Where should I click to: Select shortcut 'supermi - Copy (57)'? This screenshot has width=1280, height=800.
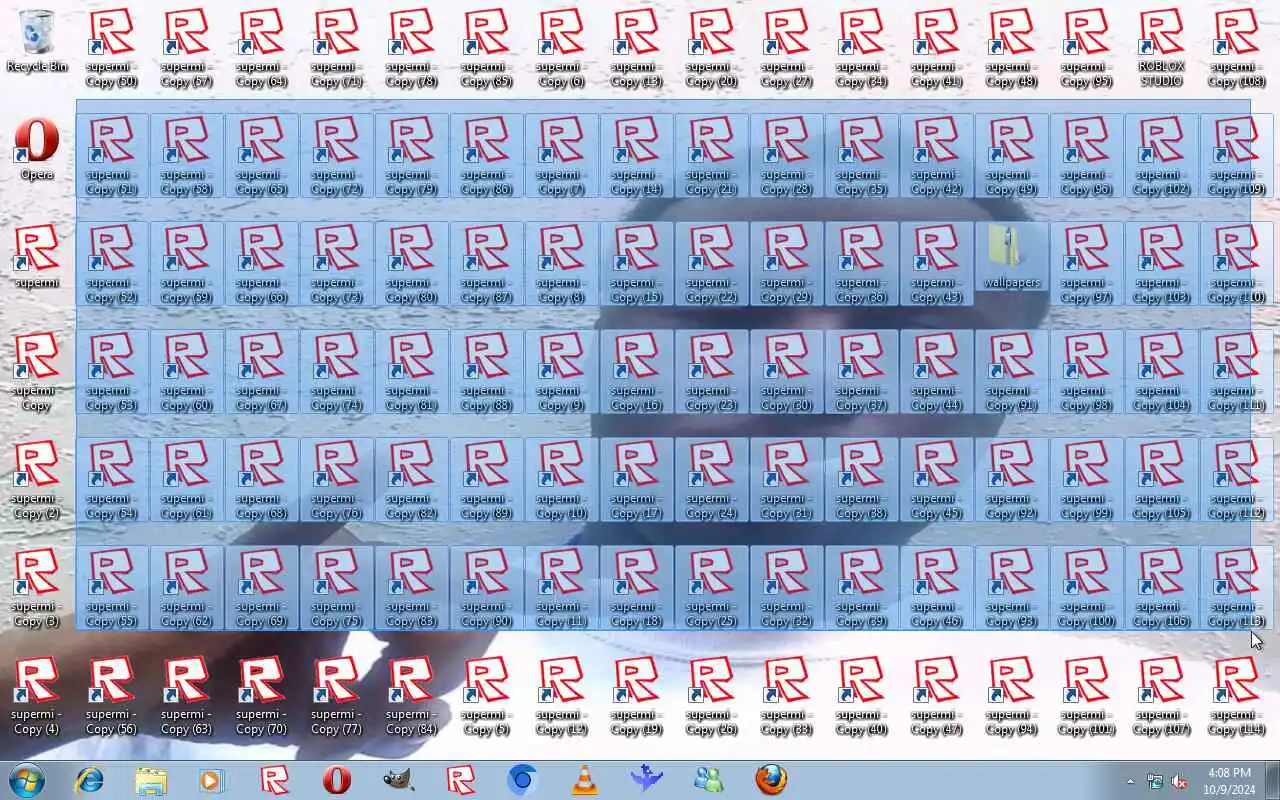(187, 48)
